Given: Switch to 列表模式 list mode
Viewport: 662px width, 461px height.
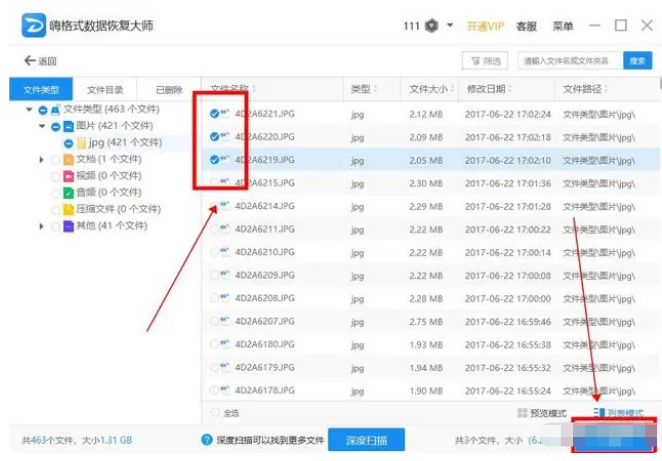Looking at the screenshot, I should pyautogui.click(x=619, y=412).
